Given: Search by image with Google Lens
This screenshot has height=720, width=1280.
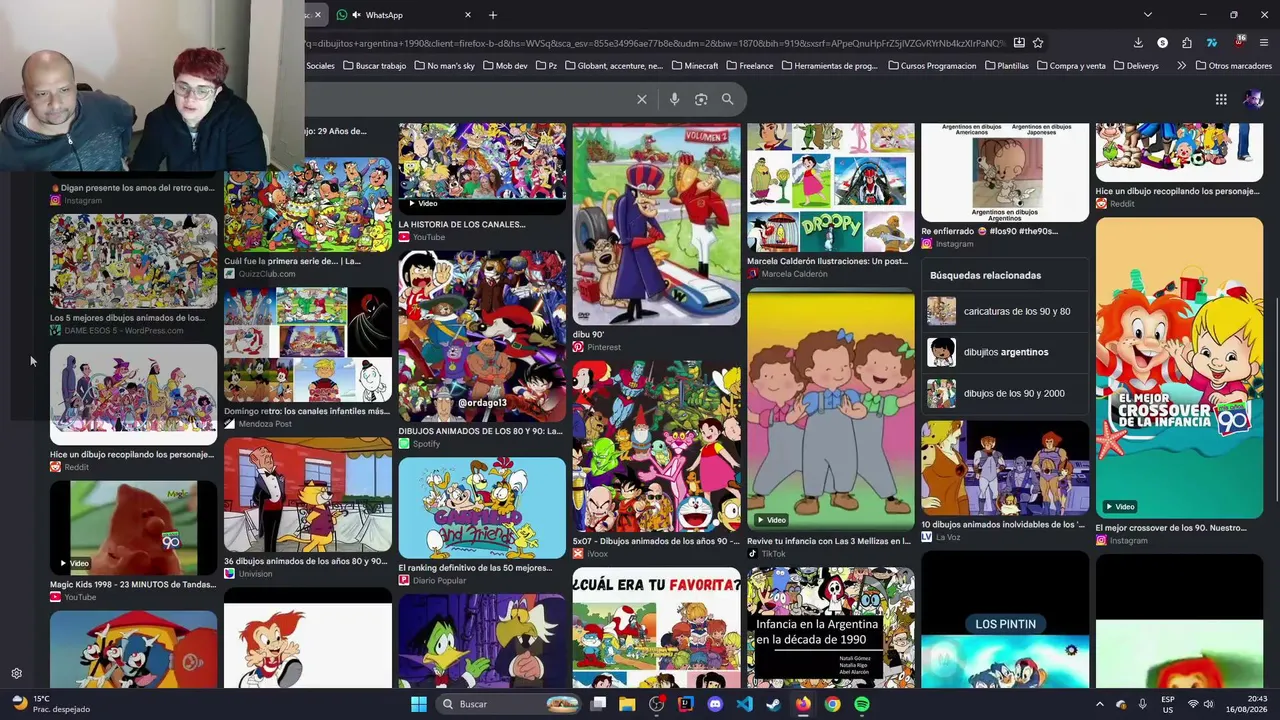Looking at the screenshot, I should pos(701,99).
